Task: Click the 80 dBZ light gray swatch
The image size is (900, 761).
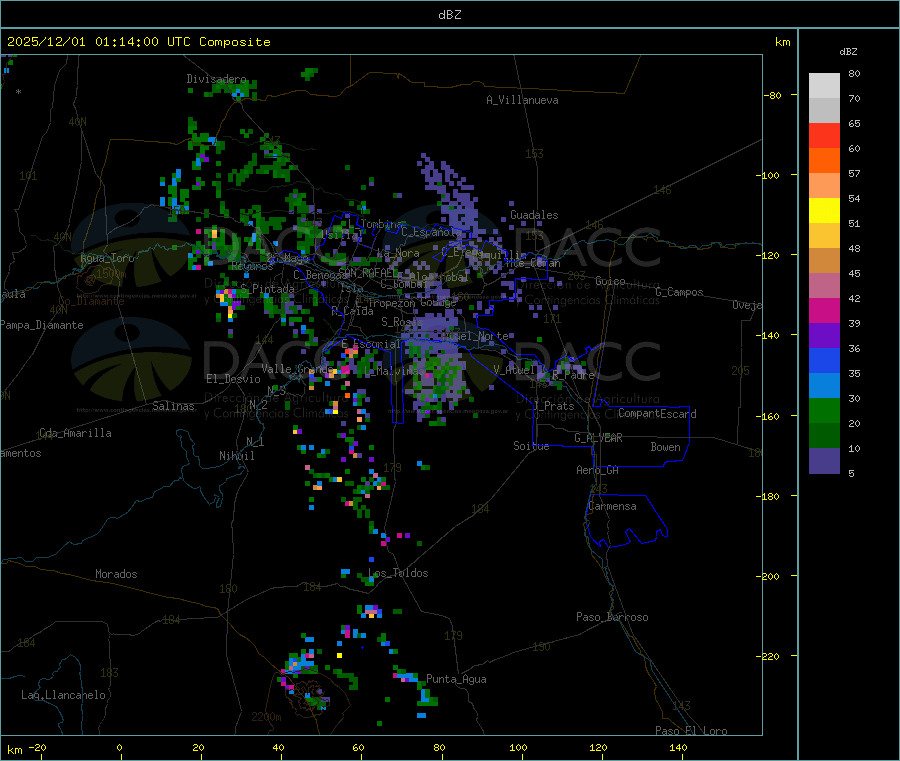Action: tap(824, 86)
